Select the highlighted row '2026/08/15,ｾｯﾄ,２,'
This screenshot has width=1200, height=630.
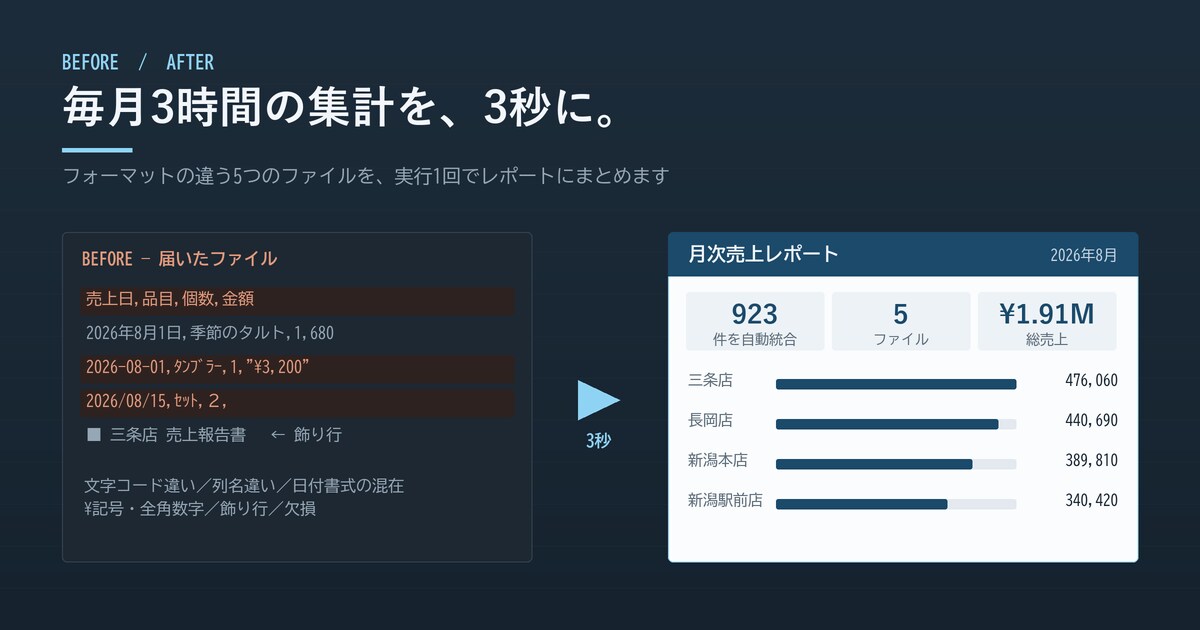(297, 402)
